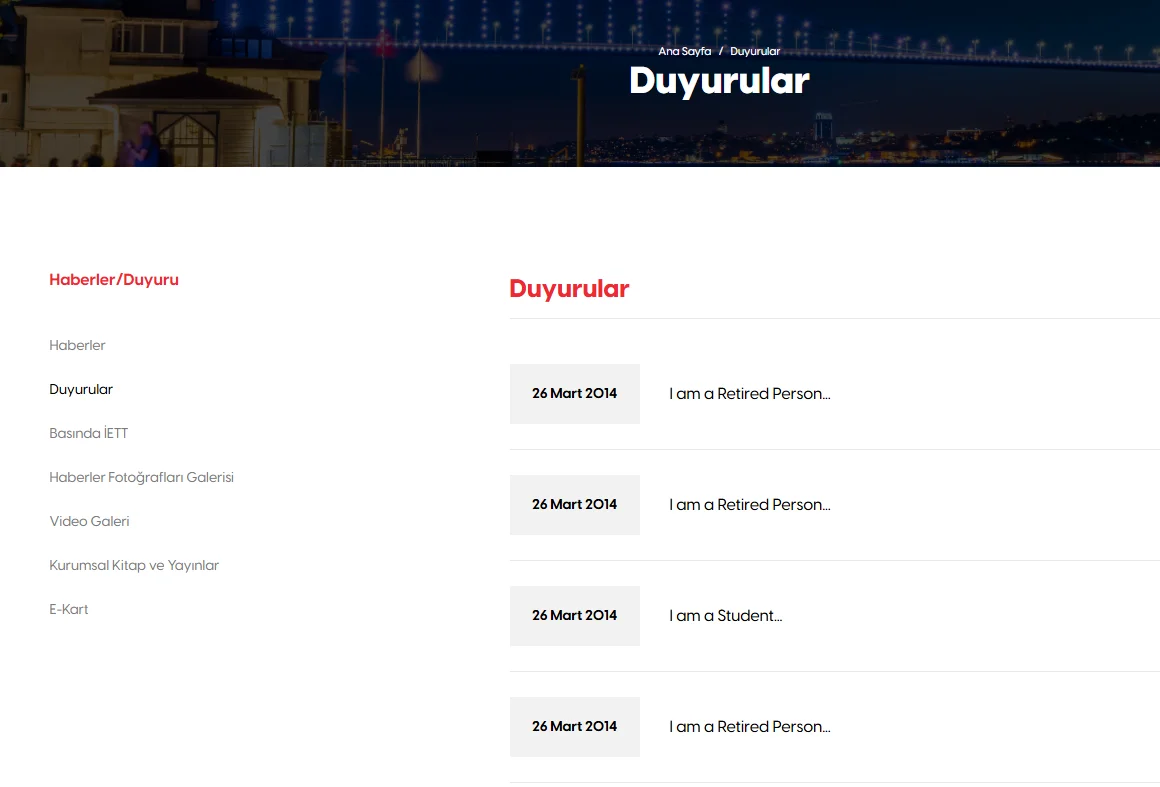Open the bottom 'I am a Retired Person' announcement
The image size is (1160, 787).
coord(749,726)
